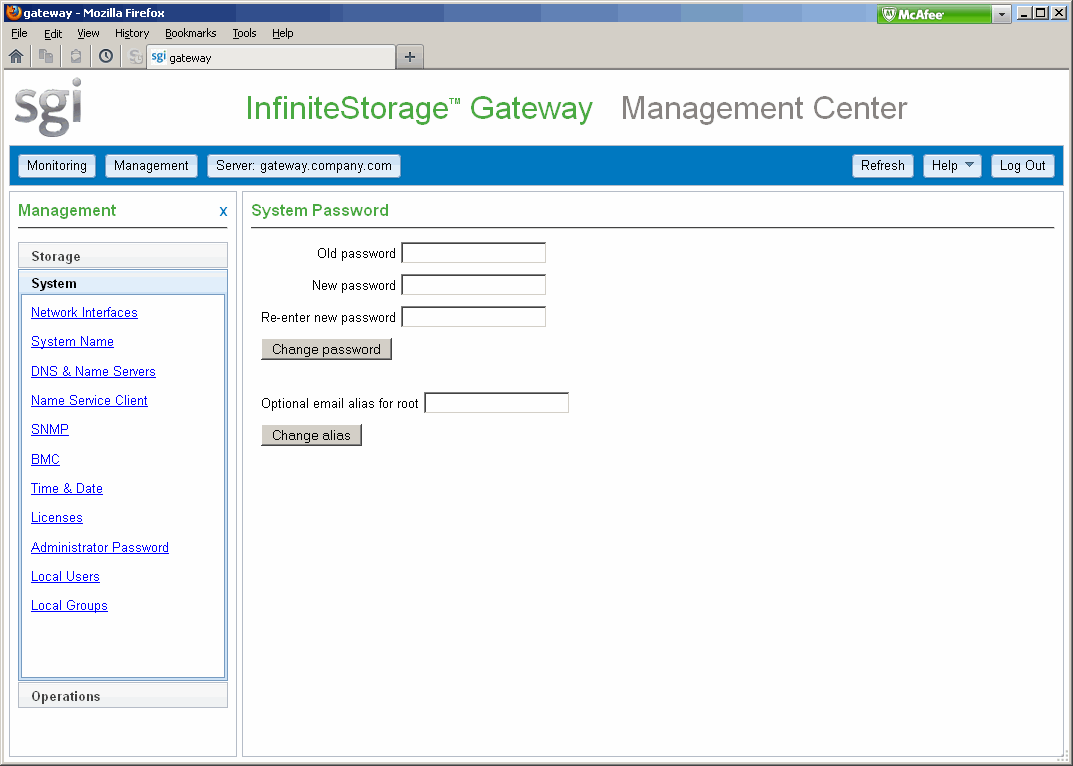Open the Administrator Password link

pos(100,548)
